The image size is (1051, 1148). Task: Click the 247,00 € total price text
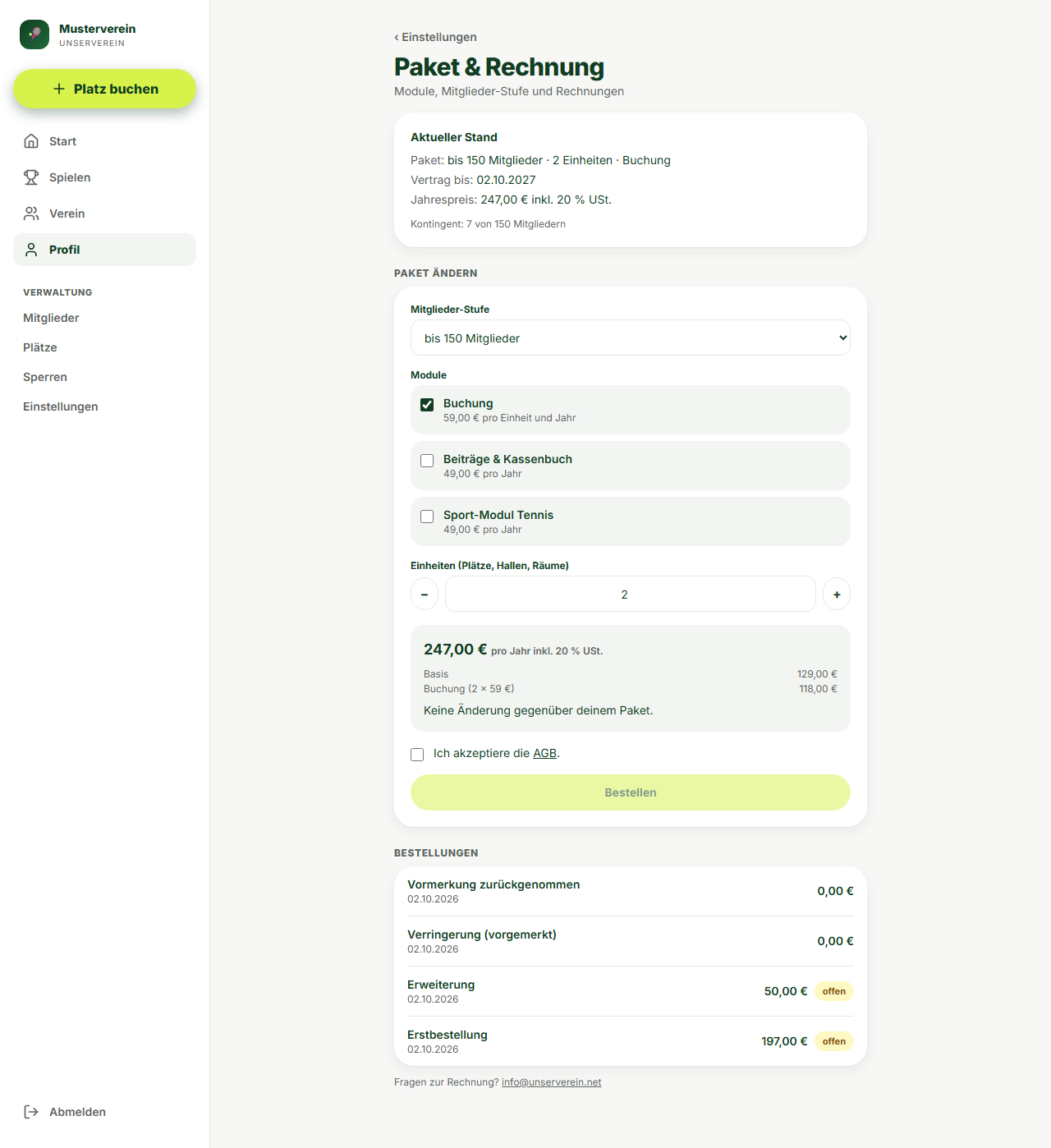tap(455, 650)
